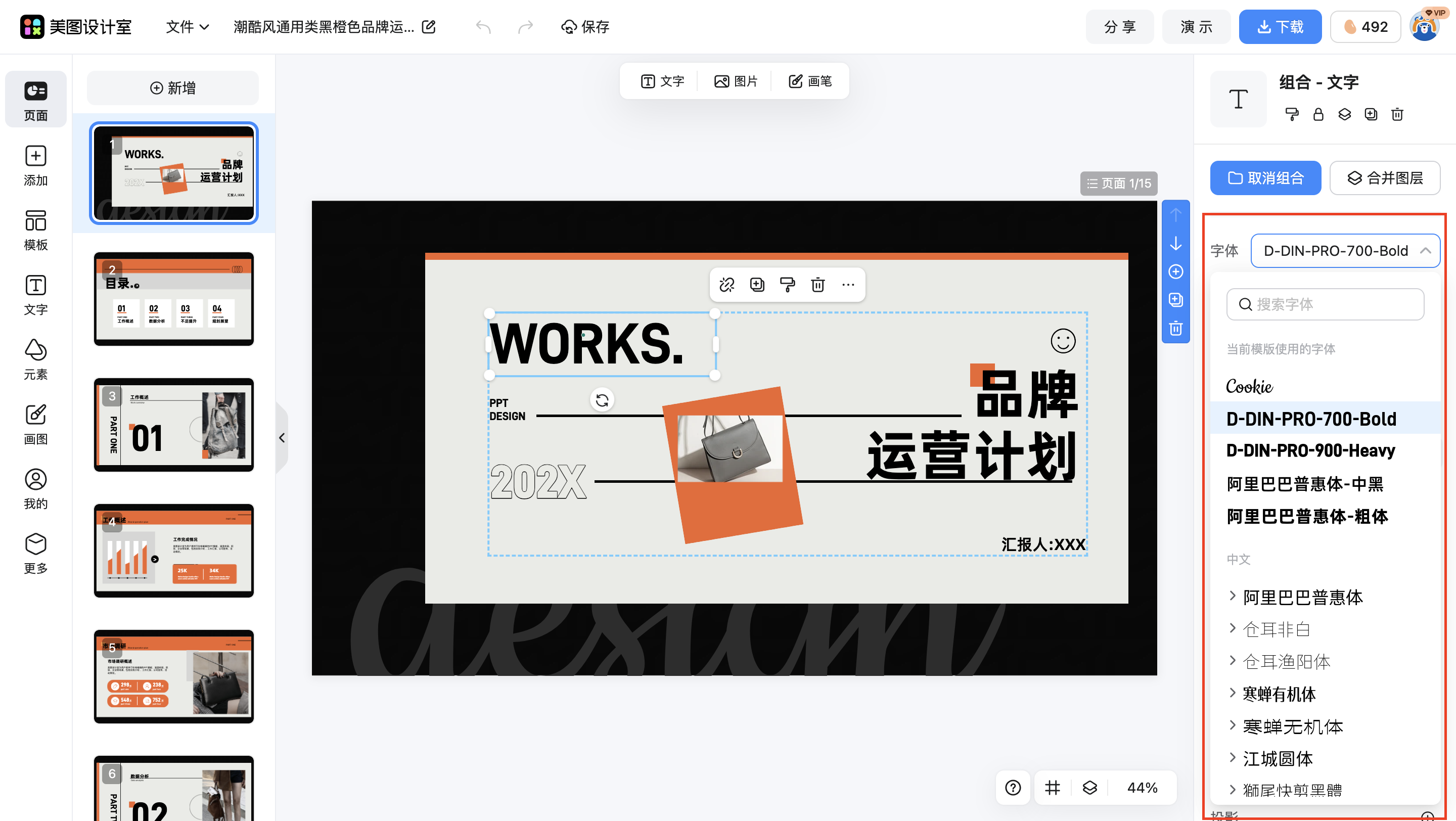This screenshot has height=821, width=1456.
Task: Select page 2 thumbnail showing 目录
Action: click(x=173, y=299)
